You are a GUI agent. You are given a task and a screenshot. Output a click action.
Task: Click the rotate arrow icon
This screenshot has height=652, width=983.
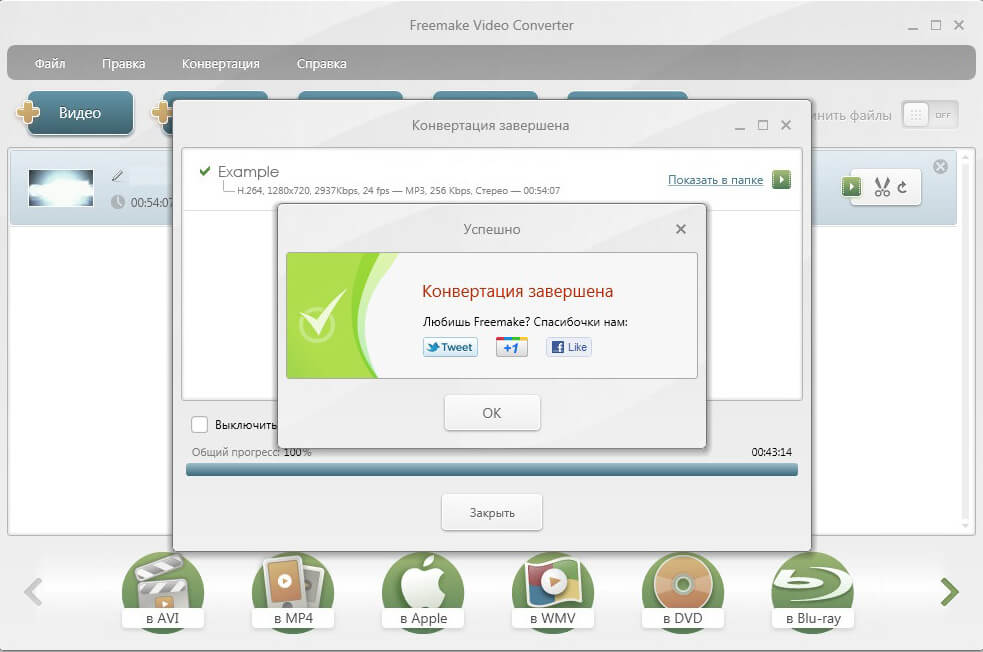902,187
